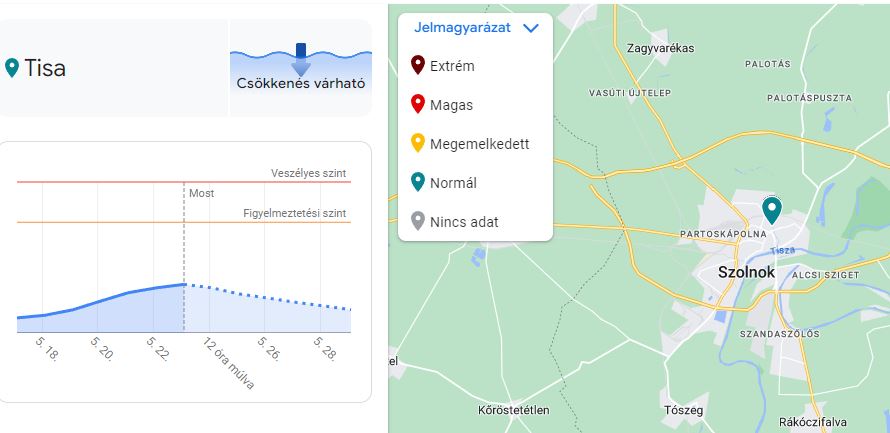The height and width of the screenshot is (433, 890).
Task: Click the teal Normál pin icon
Action: 418,183
